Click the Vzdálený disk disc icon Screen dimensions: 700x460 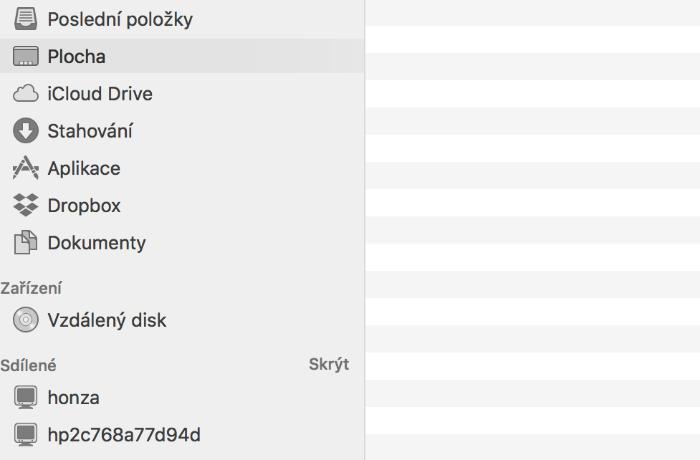click(25, 321)
